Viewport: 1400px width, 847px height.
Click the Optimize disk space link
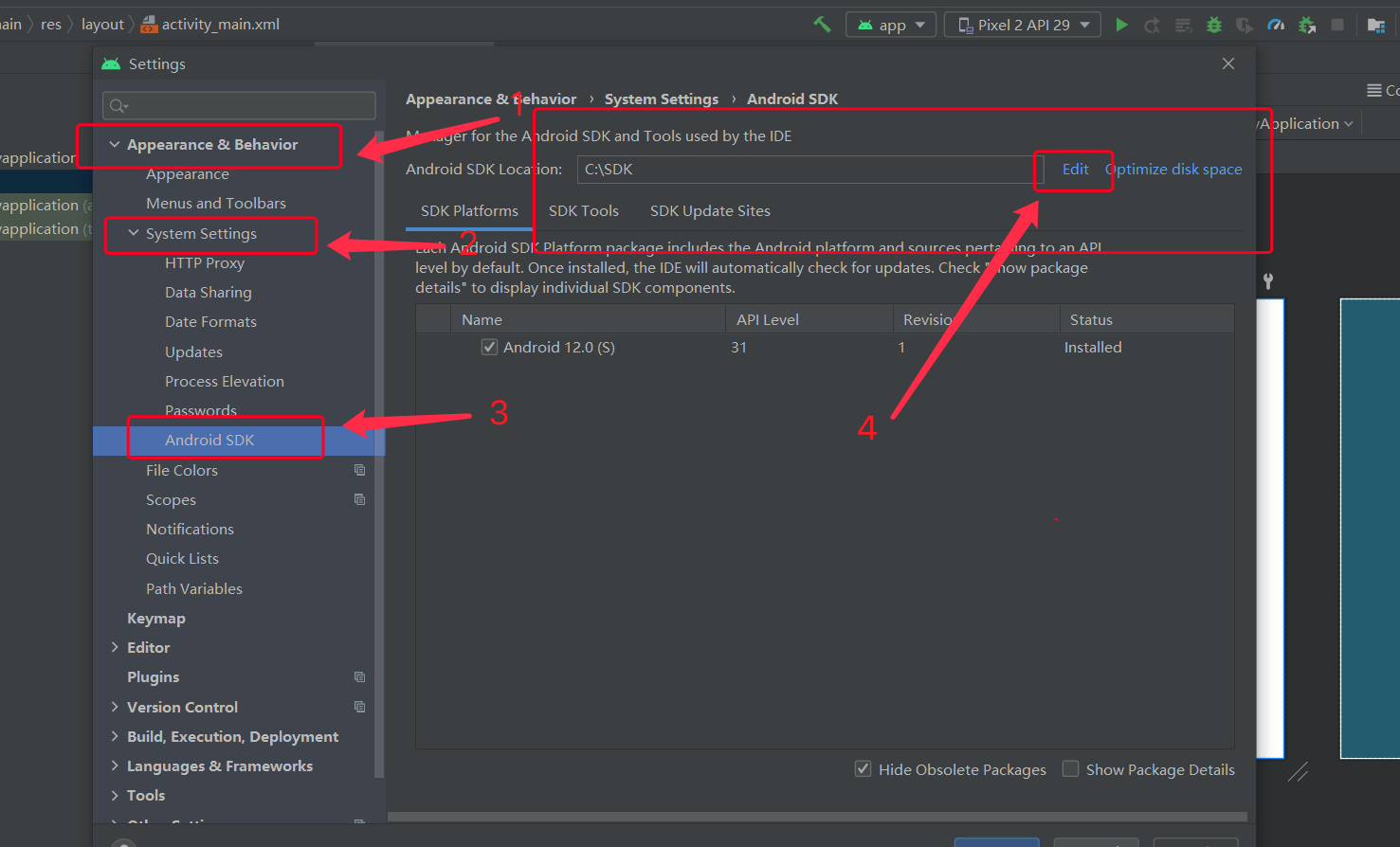(x=1173, y=170)
